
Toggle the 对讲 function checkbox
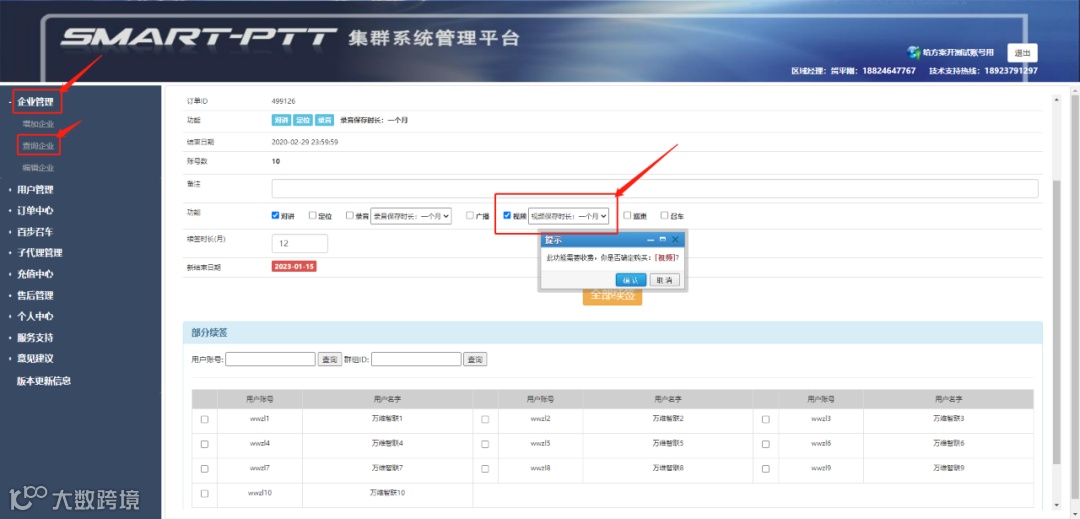pyautogui.click(x=276, y=215)
